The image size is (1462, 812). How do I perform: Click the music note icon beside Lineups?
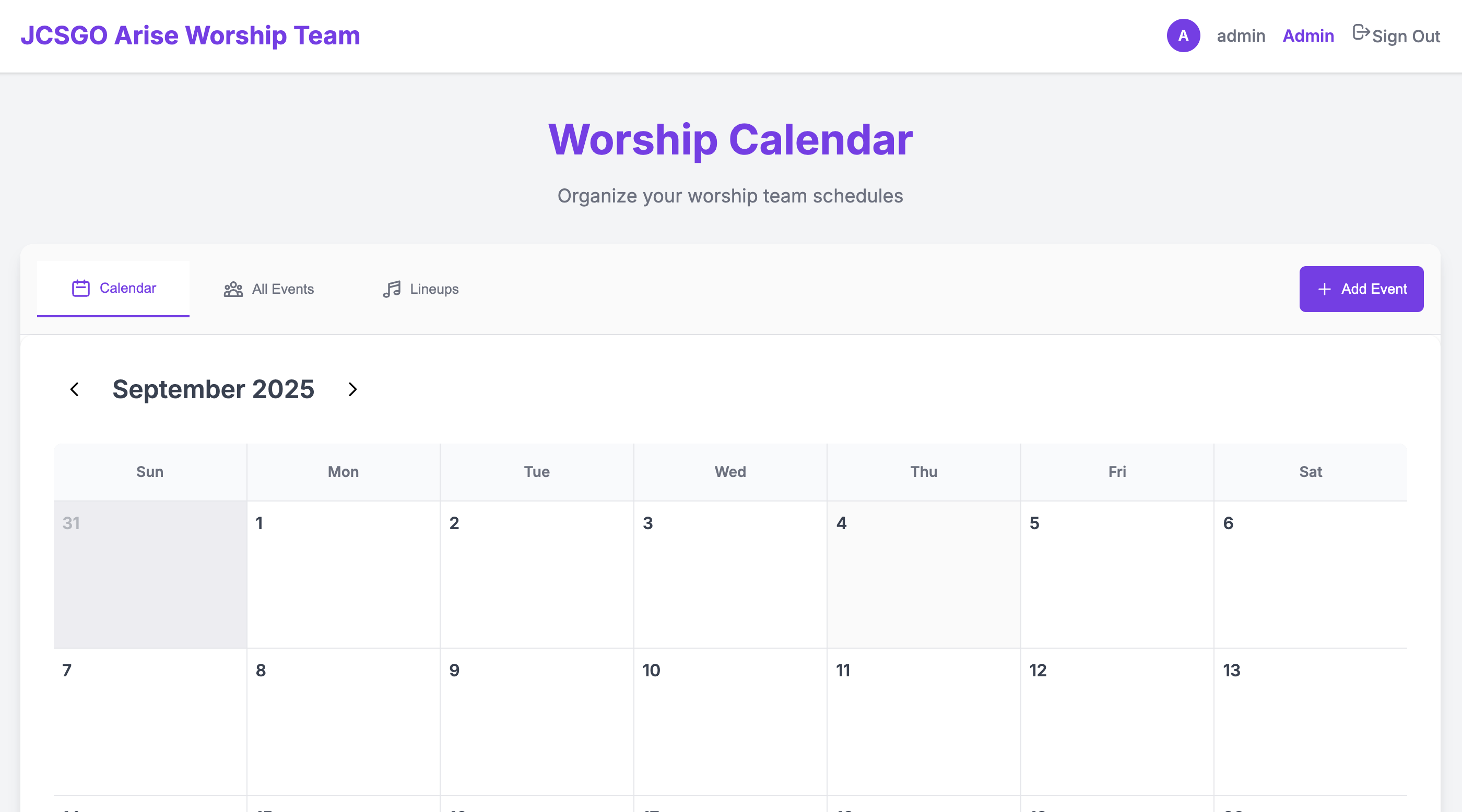pos(392,289)
